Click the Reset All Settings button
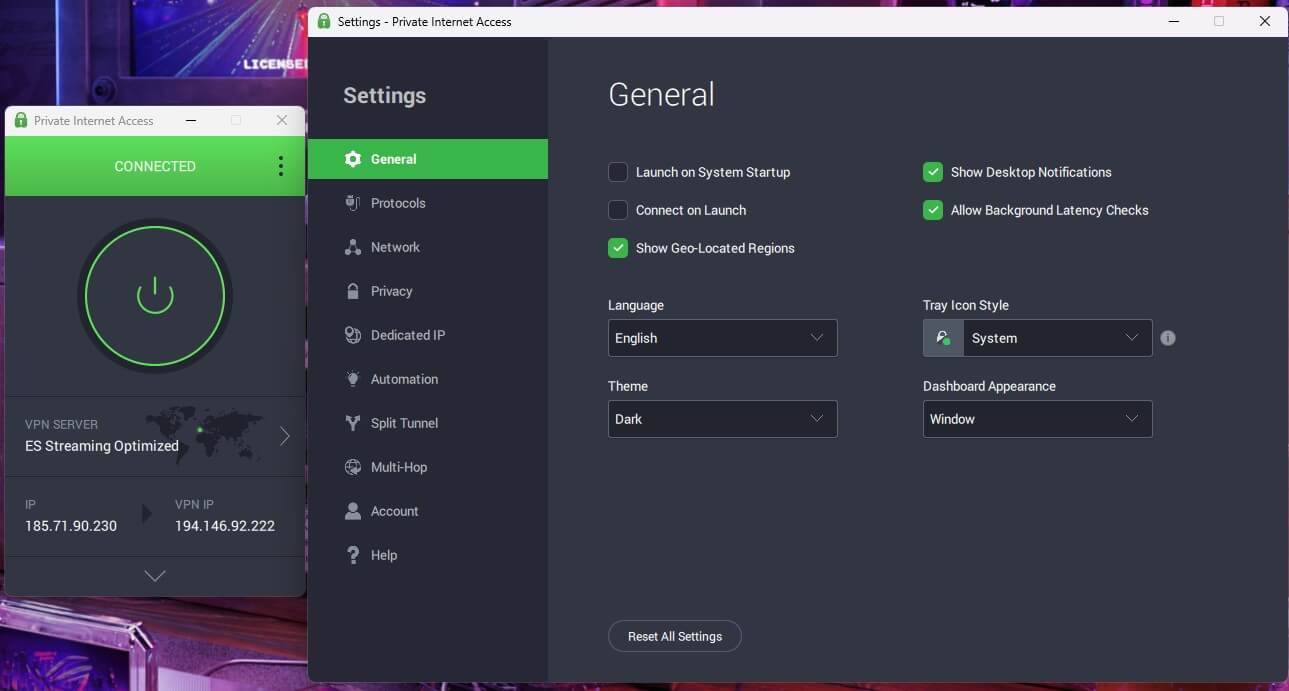The image size is (1289, 691). tap(675, 636)
